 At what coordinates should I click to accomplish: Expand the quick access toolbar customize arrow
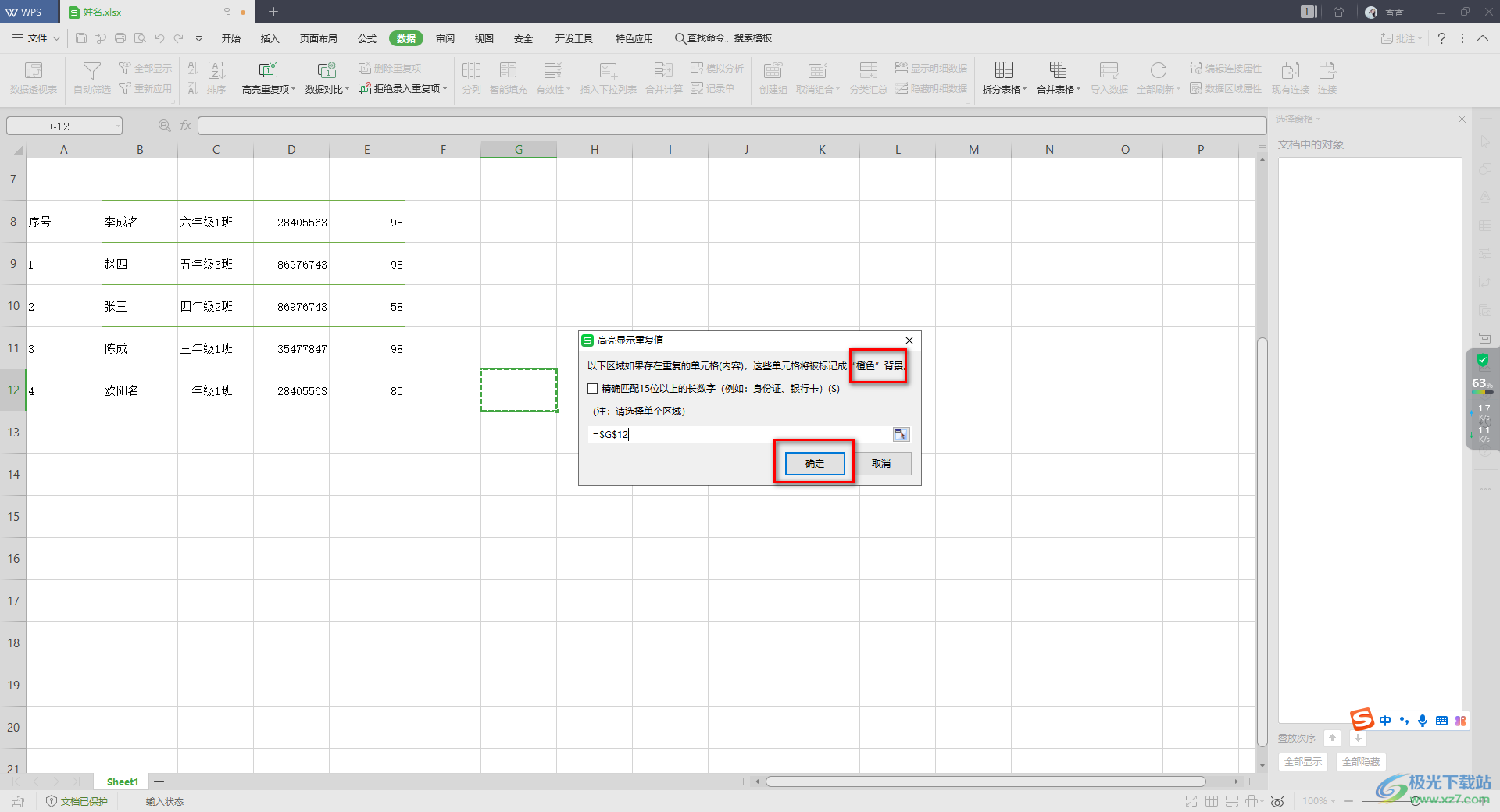pos(198,38)
